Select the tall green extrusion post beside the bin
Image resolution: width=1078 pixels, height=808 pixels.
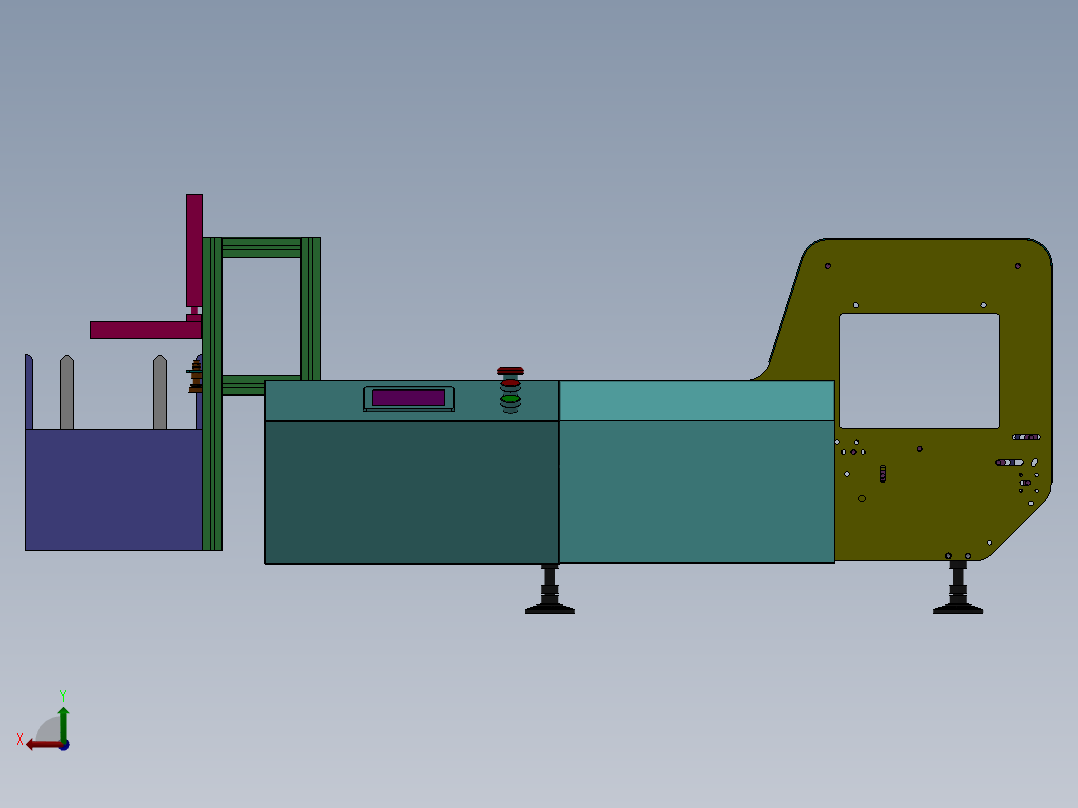tap(212, 394)
